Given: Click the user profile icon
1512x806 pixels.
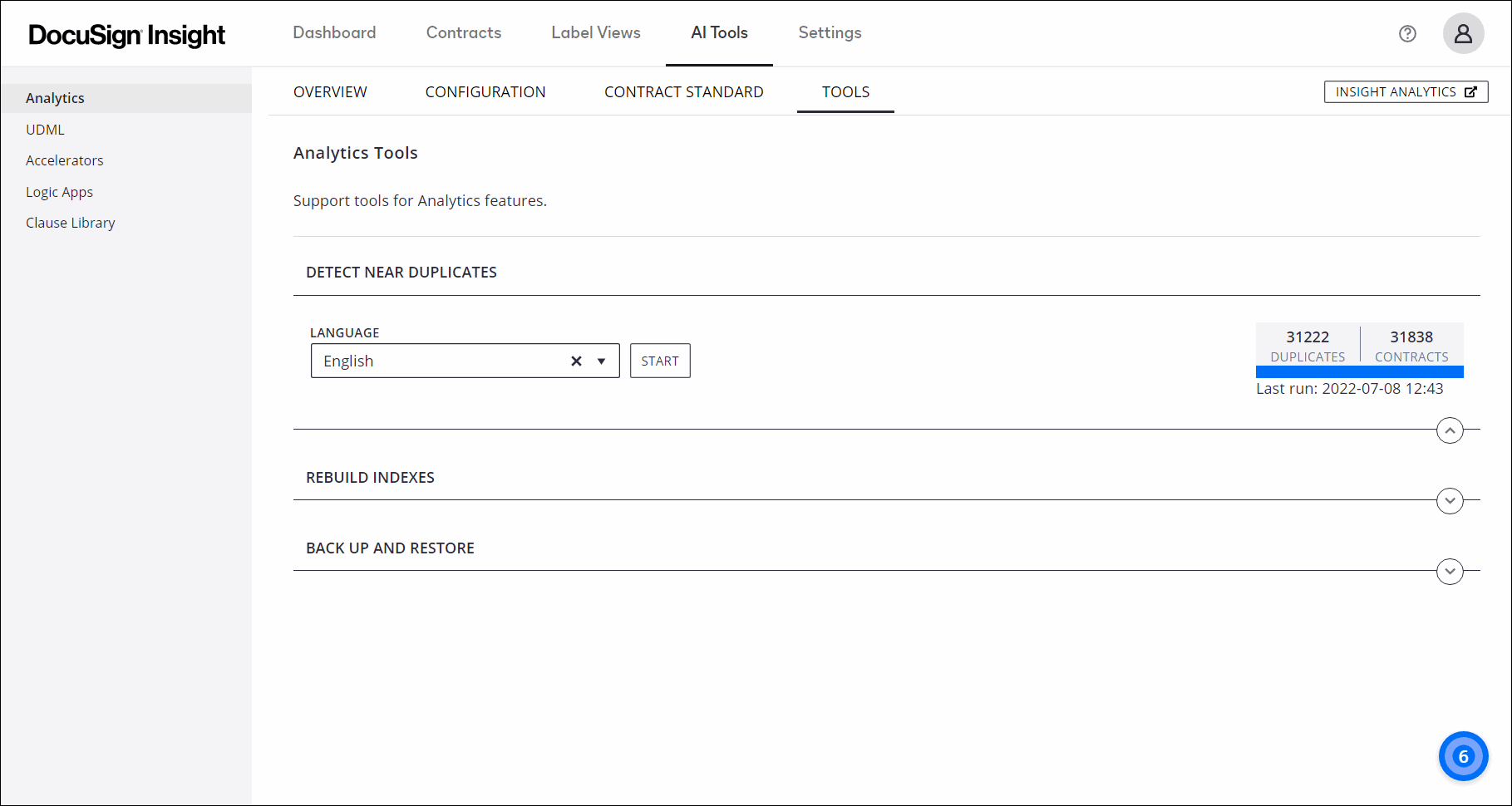Looking at the screenshot, I should click(1463, 33).
